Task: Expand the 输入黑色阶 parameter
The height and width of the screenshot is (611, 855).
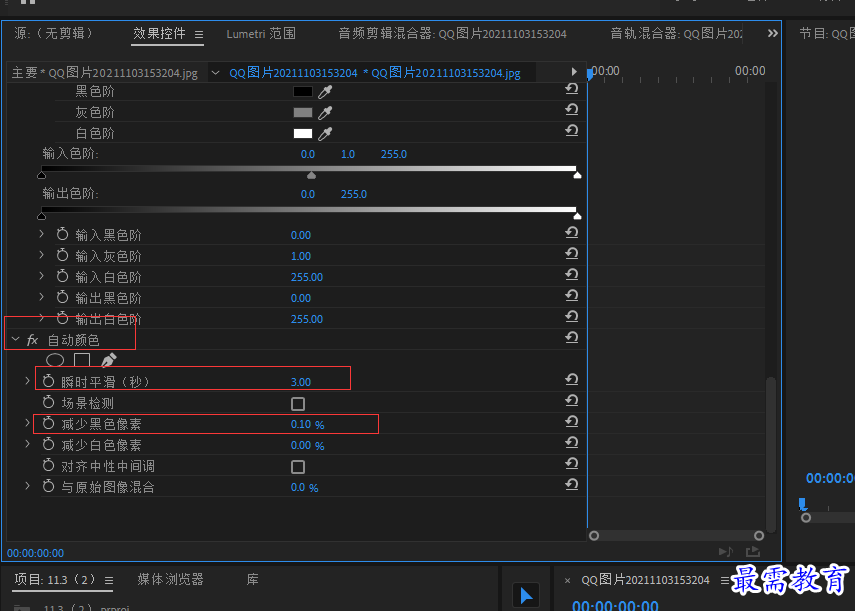Action: click(x=41, y=234)
